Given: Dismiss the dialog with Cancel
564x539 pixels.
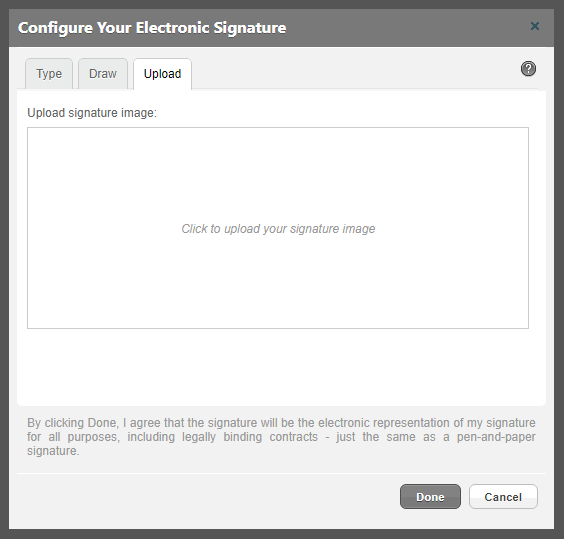Looking at the screenshot, I should 503,497.
